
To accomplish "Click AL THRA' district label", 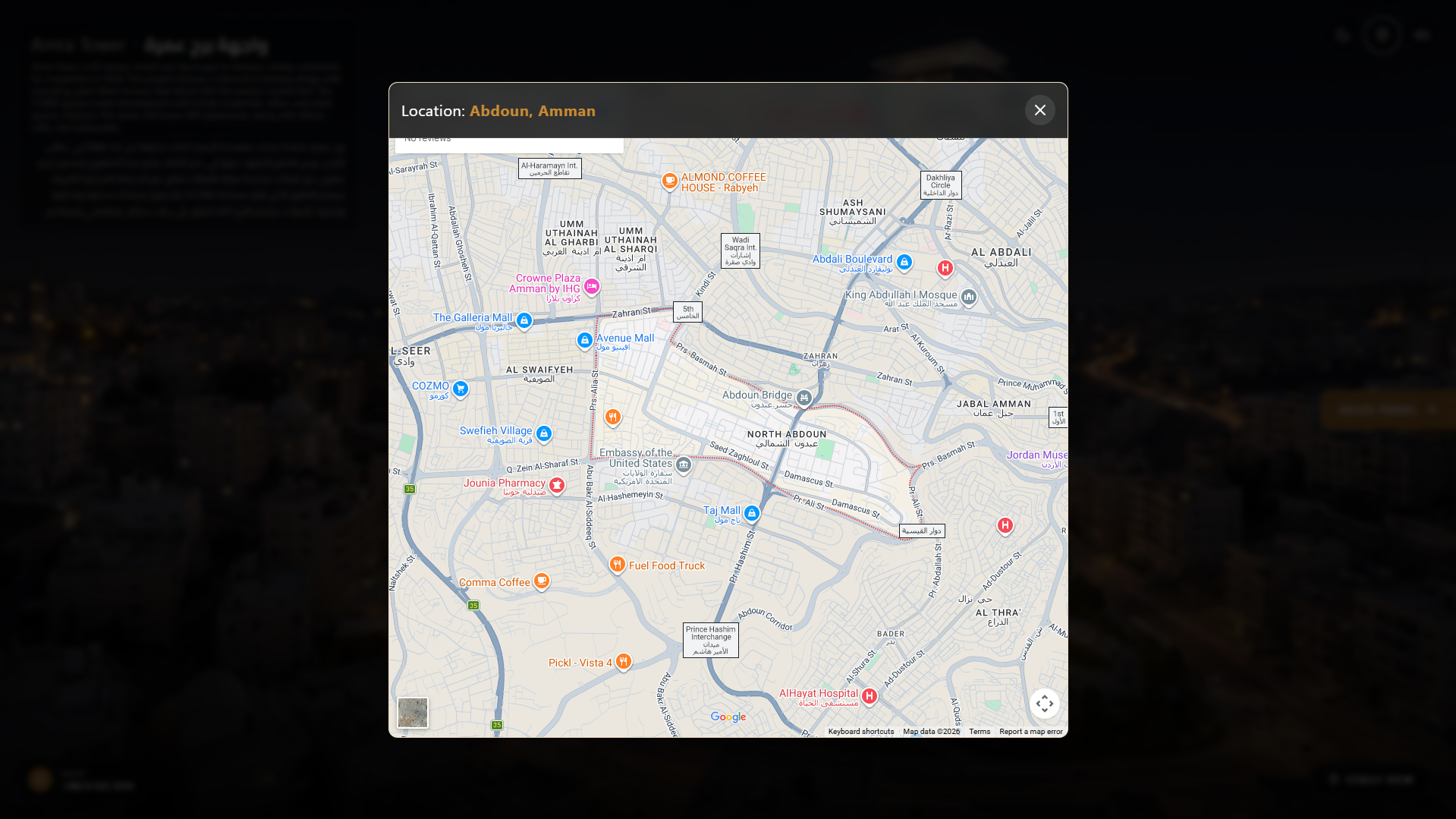I will click(998, 617).
